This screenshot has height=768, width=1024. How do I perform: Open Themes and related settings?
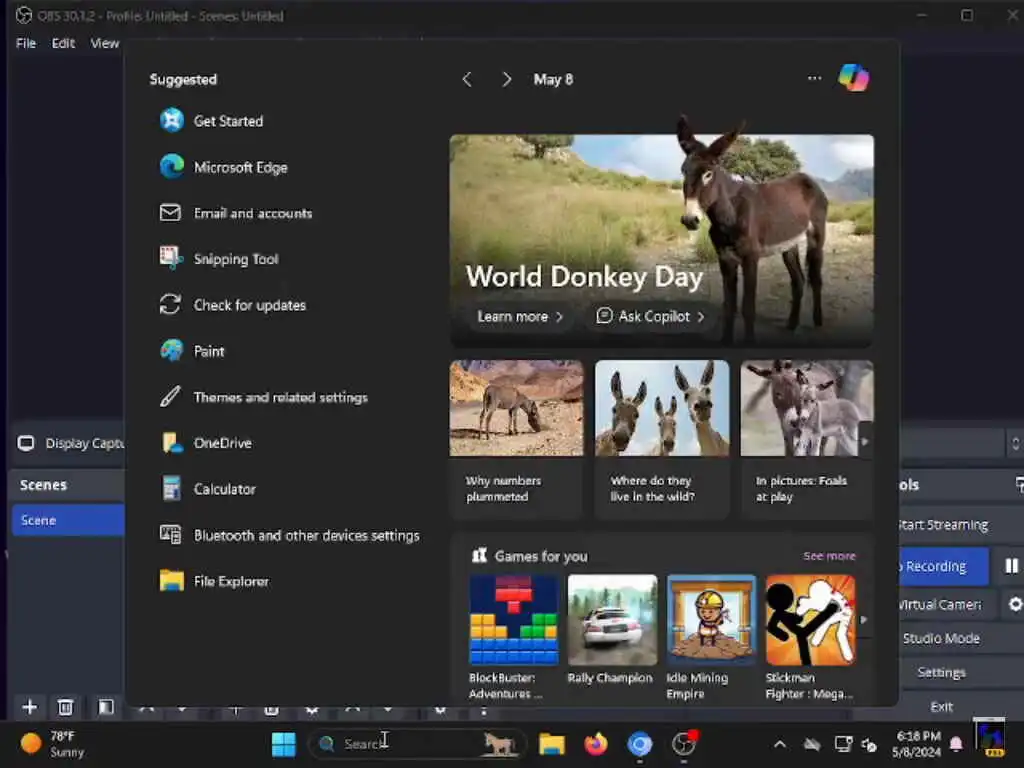tap(280, 397)
